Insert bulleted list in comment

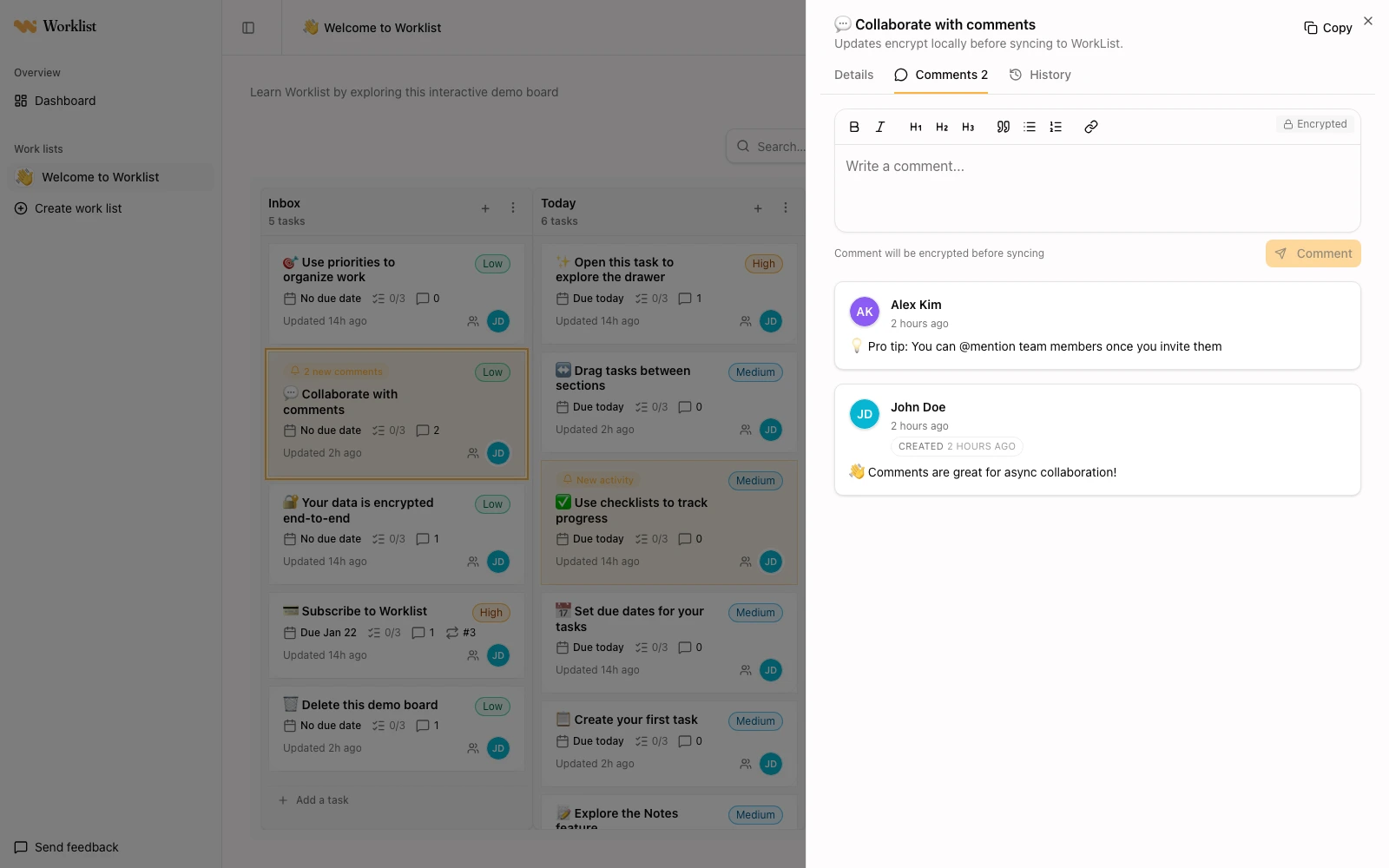[x=1030, y=127]
